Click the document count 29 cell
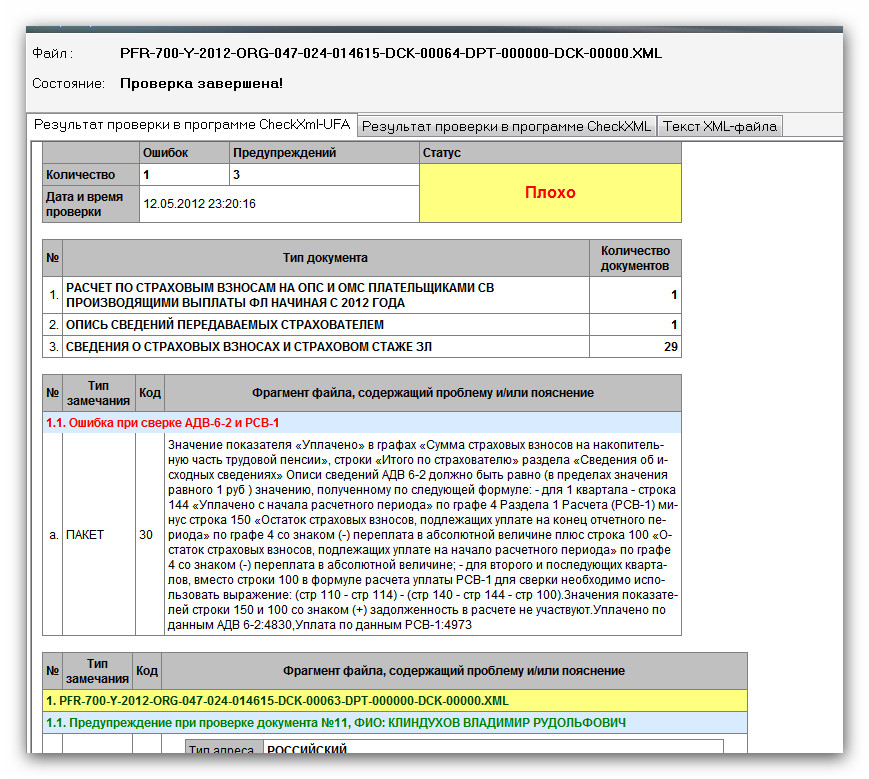The image size is (869, 779). (635, 347)
